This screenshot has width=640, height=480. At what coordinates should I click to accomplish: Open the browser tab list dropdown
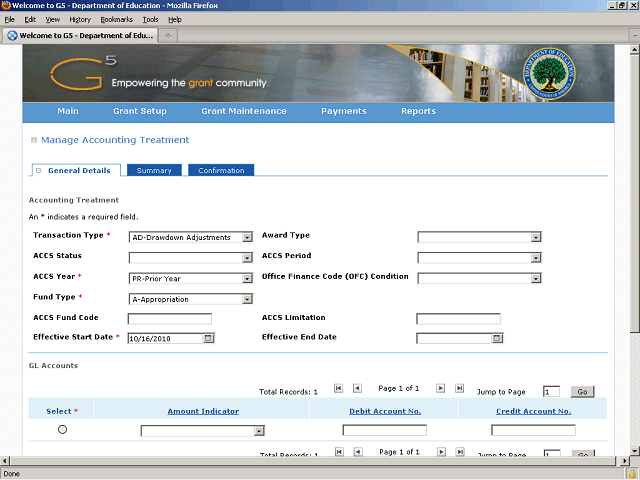[635, 36]
